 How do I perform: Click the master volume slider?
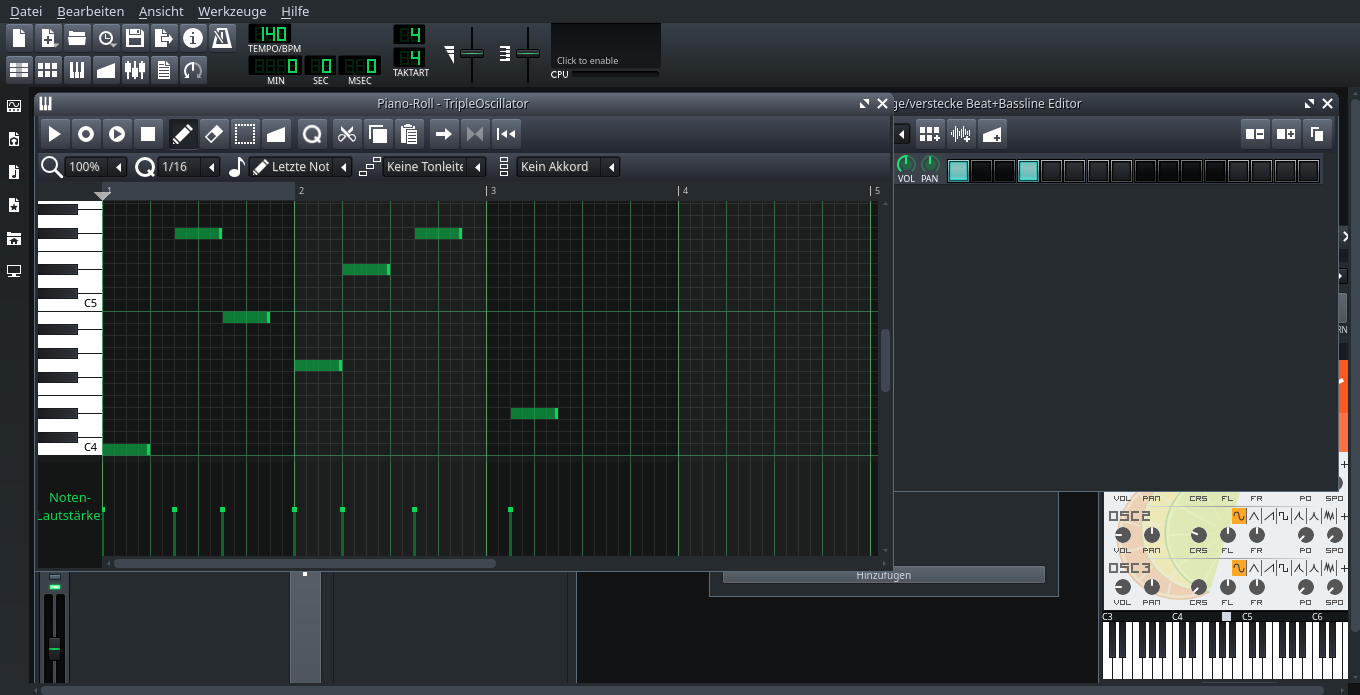(472, 53)
